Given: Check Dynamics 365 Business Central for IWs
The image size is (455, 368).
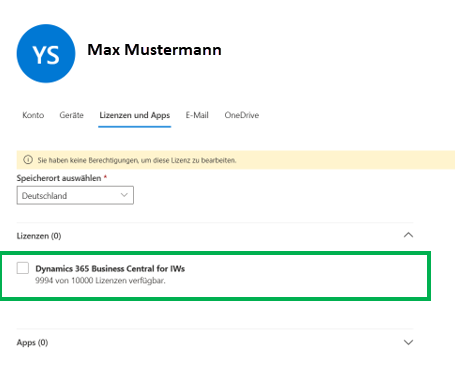Looking at the screenshot, I should click(x=23, y=268).
